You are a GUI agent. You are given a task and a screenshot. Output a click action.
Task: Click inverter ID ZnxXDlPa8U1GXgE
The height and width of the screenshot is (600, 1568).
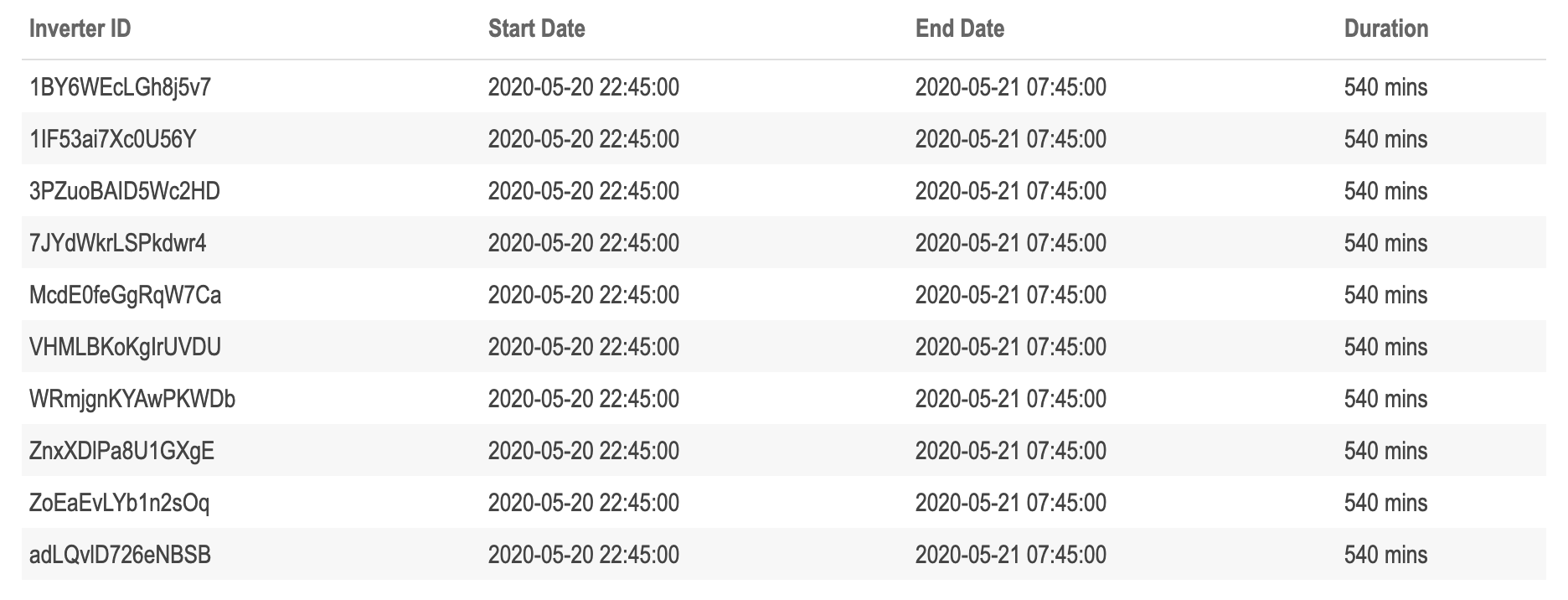pos(122,451)
